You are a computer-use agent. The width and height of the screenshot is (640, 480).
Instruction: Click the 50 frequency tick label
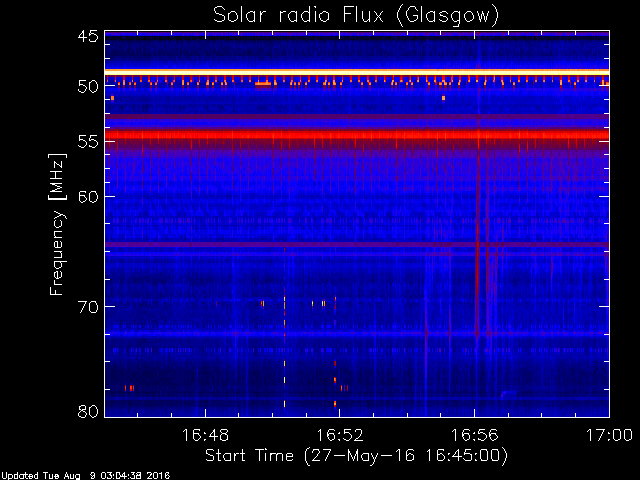pos(88,87)
